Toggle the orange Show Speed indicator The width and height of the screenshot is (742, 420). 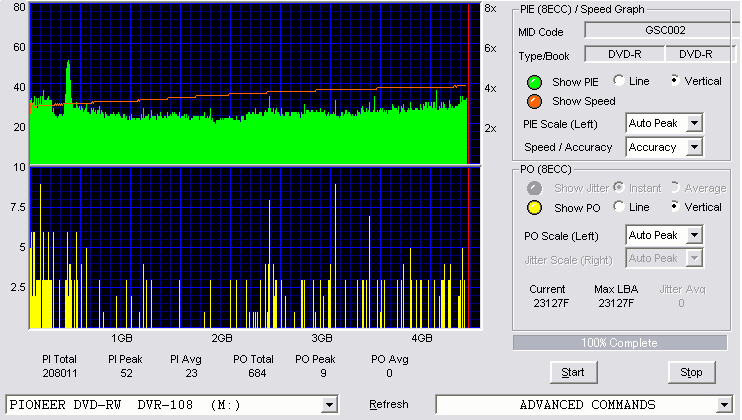(x=534, y=101)
